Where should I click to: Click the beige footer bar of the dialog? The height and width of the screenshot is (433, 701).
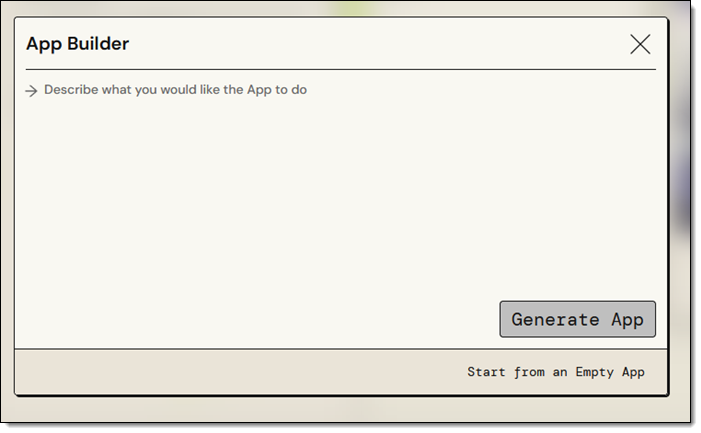point(241,372)
